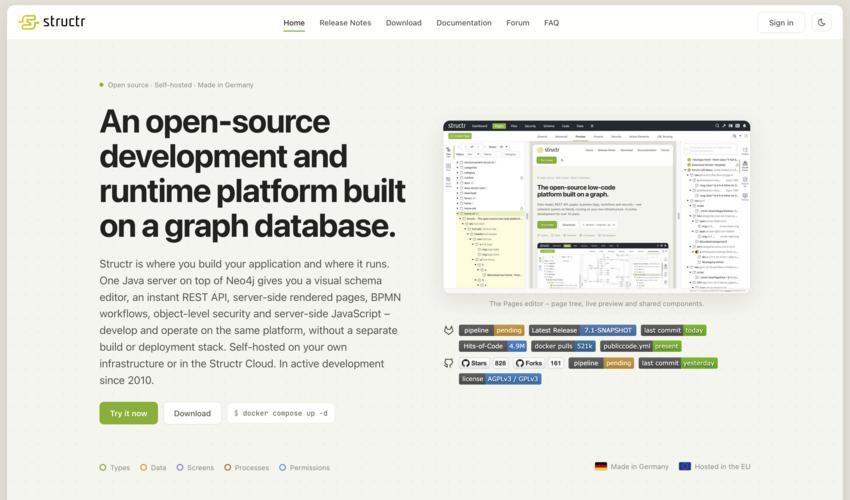This screenshot has width=850, height=500.
Task: Click the last commit yesterday badge
Action: 678,363
